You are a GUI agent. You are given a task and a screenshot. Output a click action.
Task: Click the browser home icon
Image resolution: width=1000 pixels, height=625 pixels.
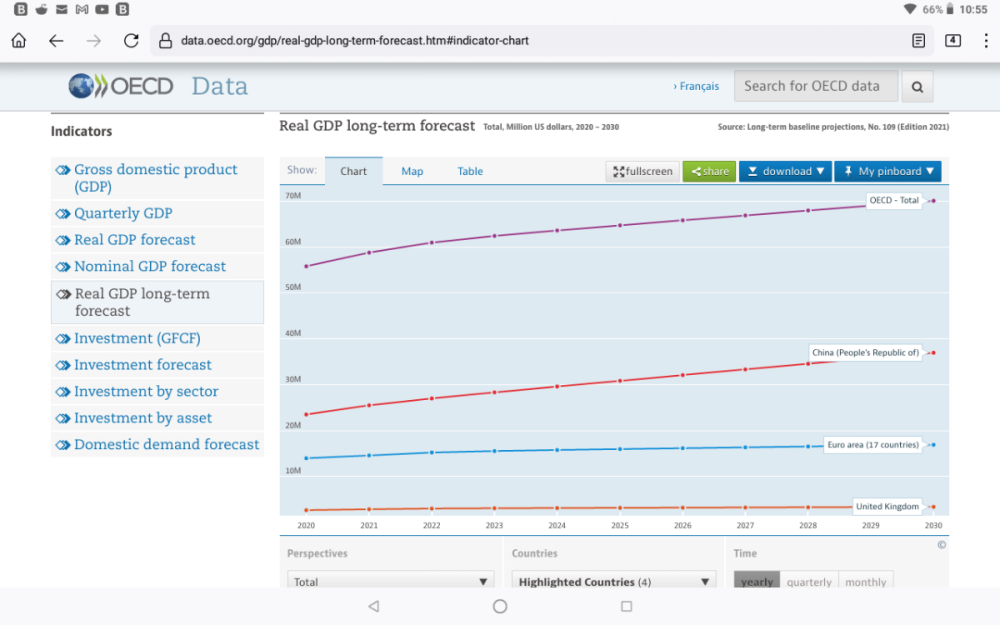tap(19, 41)
